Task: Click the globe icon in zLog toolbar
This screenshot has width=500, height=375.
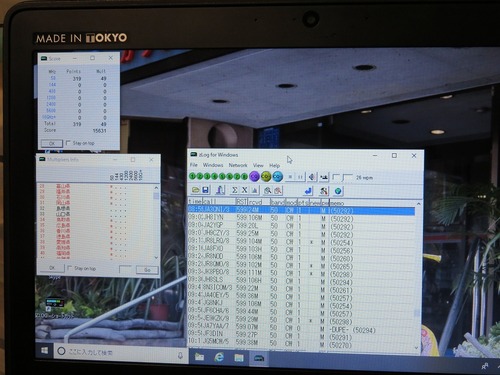Action: pyautogui.click(x=338, y=191)
